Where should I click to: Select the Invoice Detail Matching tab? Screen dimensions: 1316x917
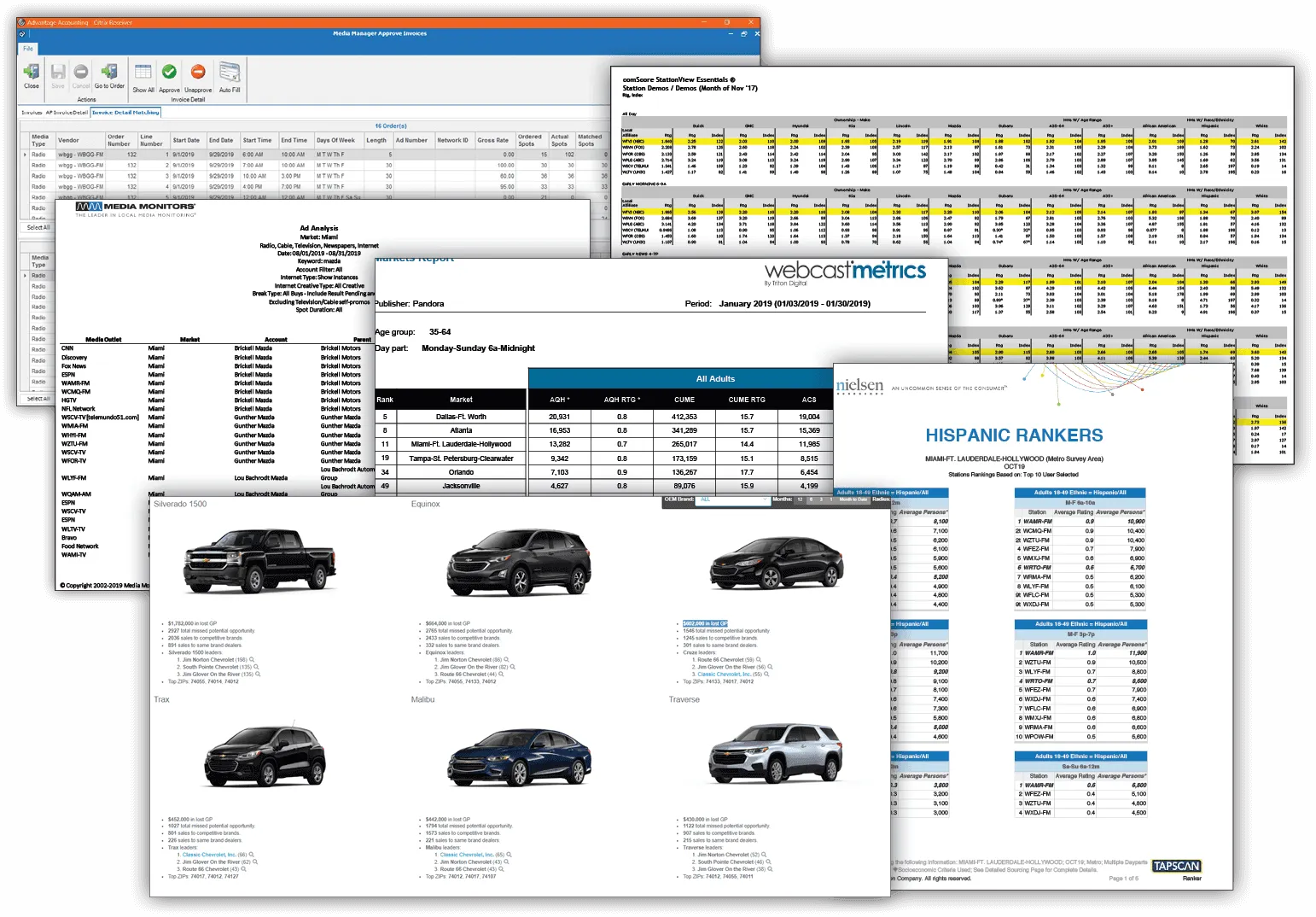[125, 113]
